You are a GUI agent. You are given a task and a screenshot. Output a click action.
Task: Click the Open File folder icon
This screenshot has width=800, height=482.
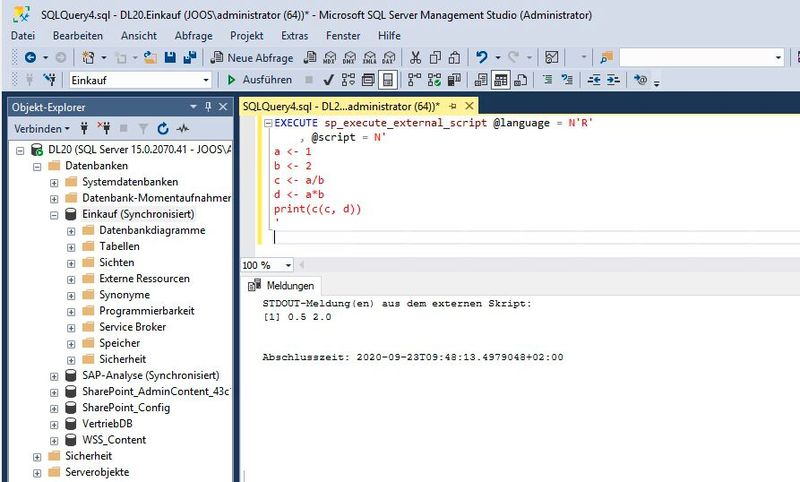click(150, 57)
